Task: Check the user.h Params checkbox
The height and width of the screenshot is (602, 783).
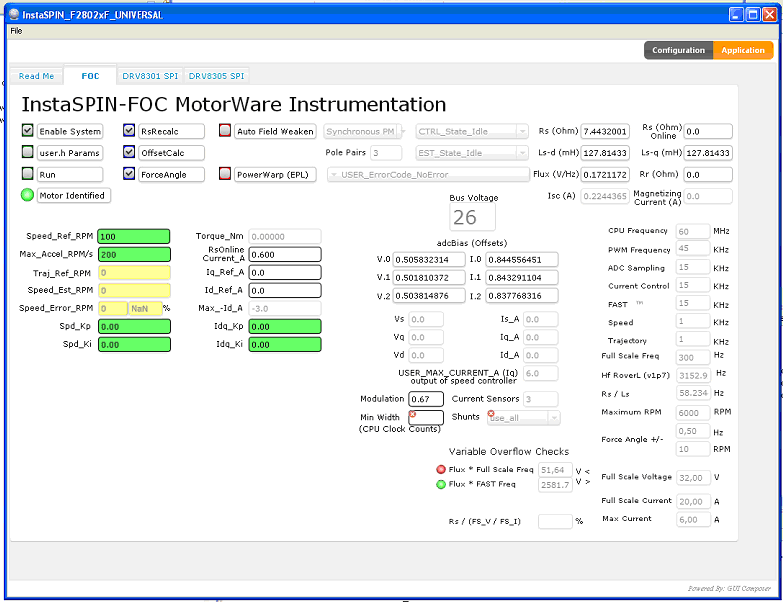Action: (27, 152)
